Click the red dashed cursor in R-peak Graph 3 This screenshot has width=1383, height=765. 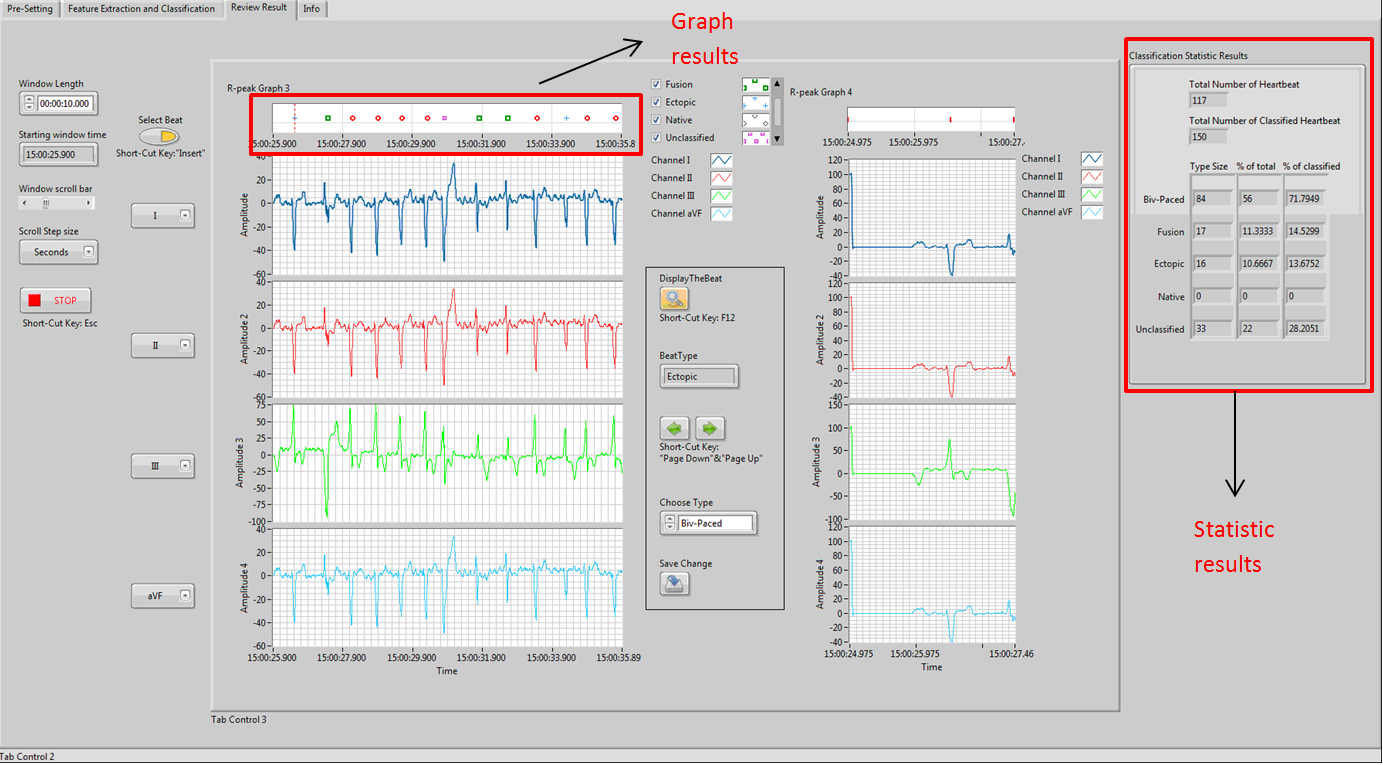(x=294, y=118)
